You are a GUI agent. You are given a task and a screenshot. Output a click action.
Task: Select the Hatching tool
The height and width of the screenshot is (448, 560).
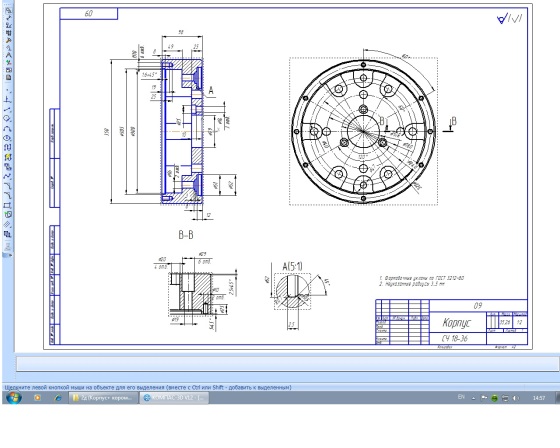tap(8, 225)
